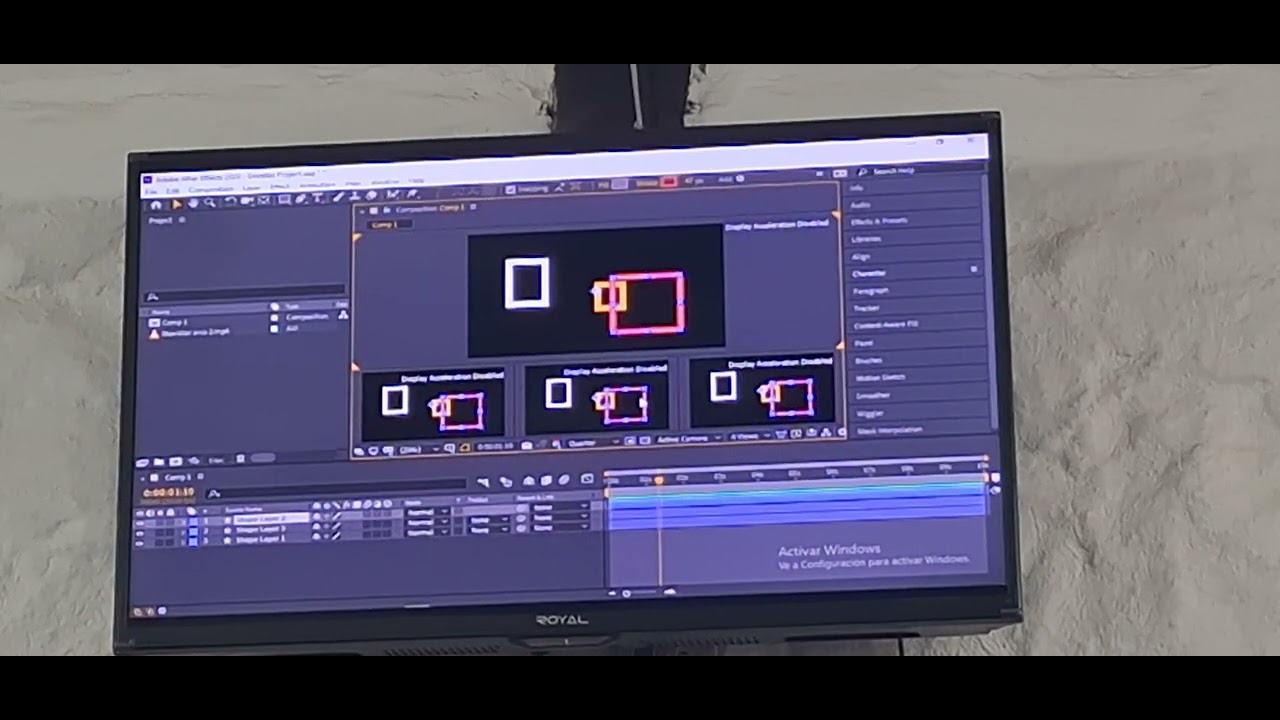
Task: Toggle visibility eye of Shape Layer 3
Action: click(140, 532)
